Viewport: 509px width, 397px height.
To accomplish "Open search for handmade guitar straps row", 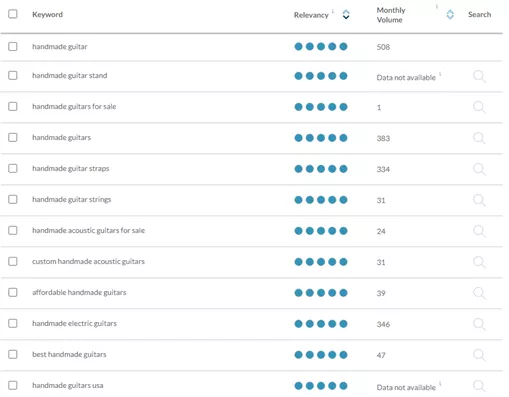I will (x=479, y=169).
